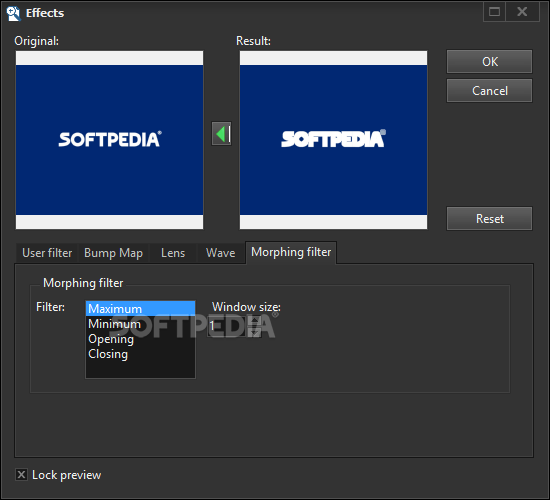The width and height of the screenshot is (550, 500).
Task: Click Reset to restore defaults
Action: 489,219
